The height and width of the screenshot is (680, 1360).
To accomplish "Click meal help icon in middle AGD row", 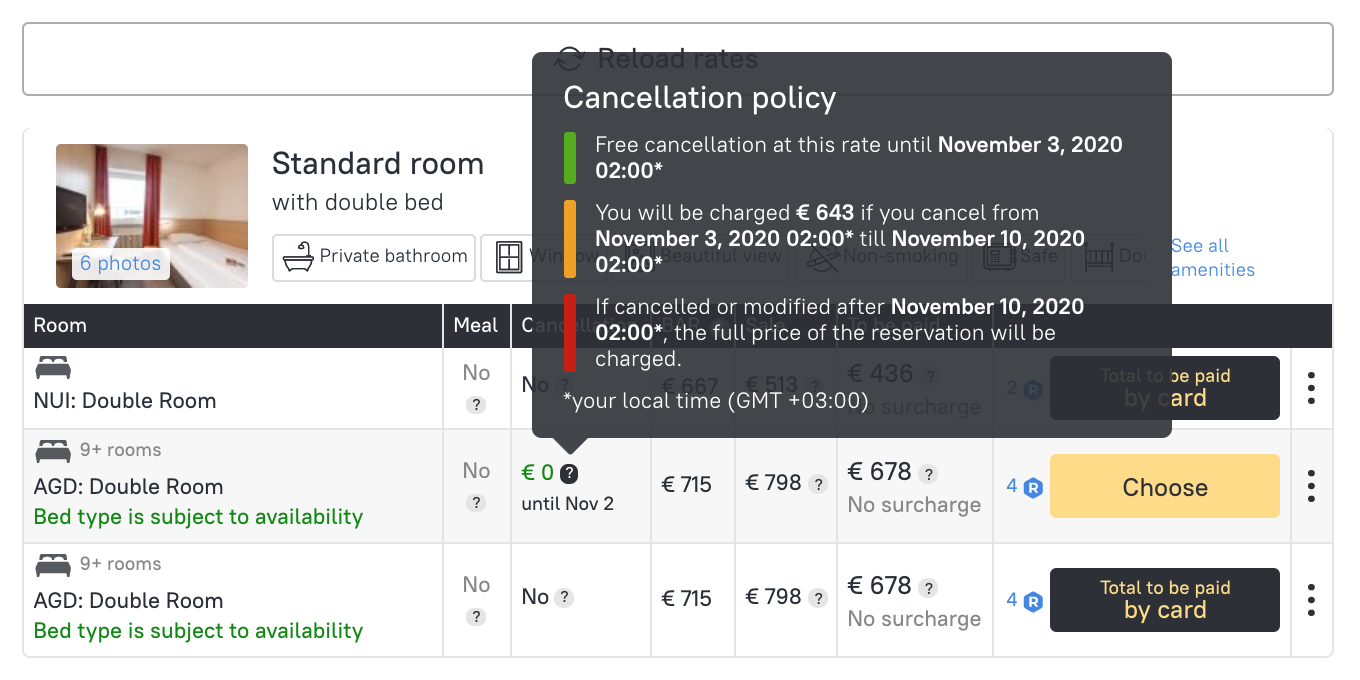I will 476,503.
